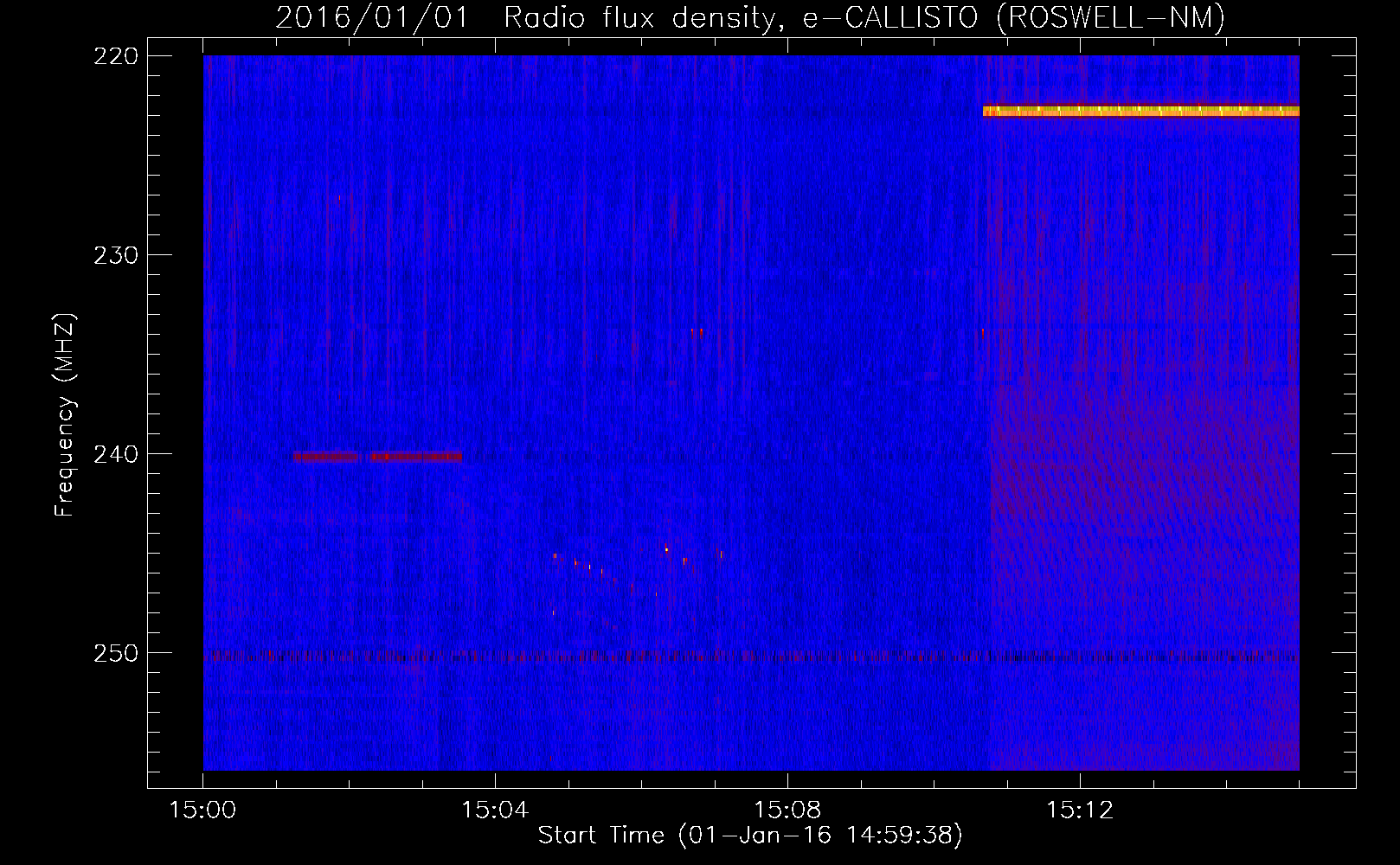Click the left tick mark at 240 MHz
Screen dimensions: 1400x865
click(160, 453)
